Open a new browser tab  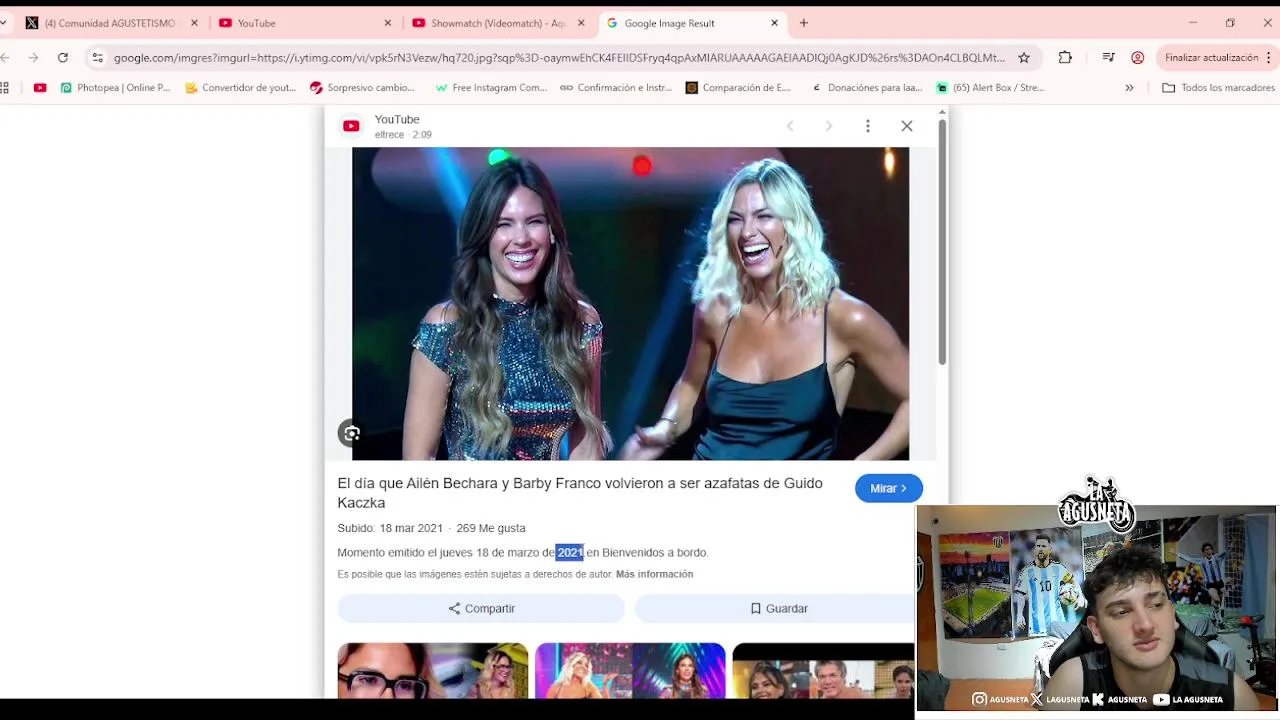(x=803, y=23)
